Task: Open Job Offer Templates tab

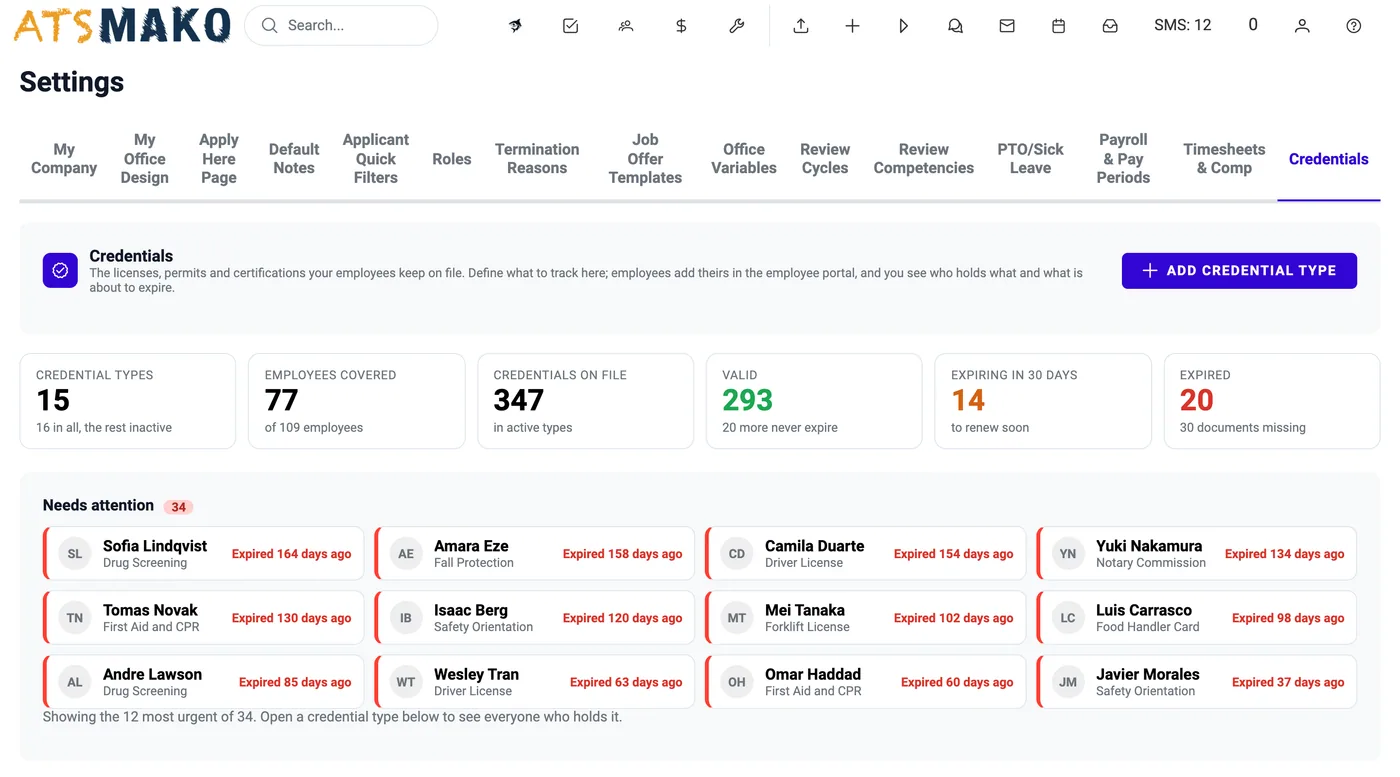Action: coord(645,159)
